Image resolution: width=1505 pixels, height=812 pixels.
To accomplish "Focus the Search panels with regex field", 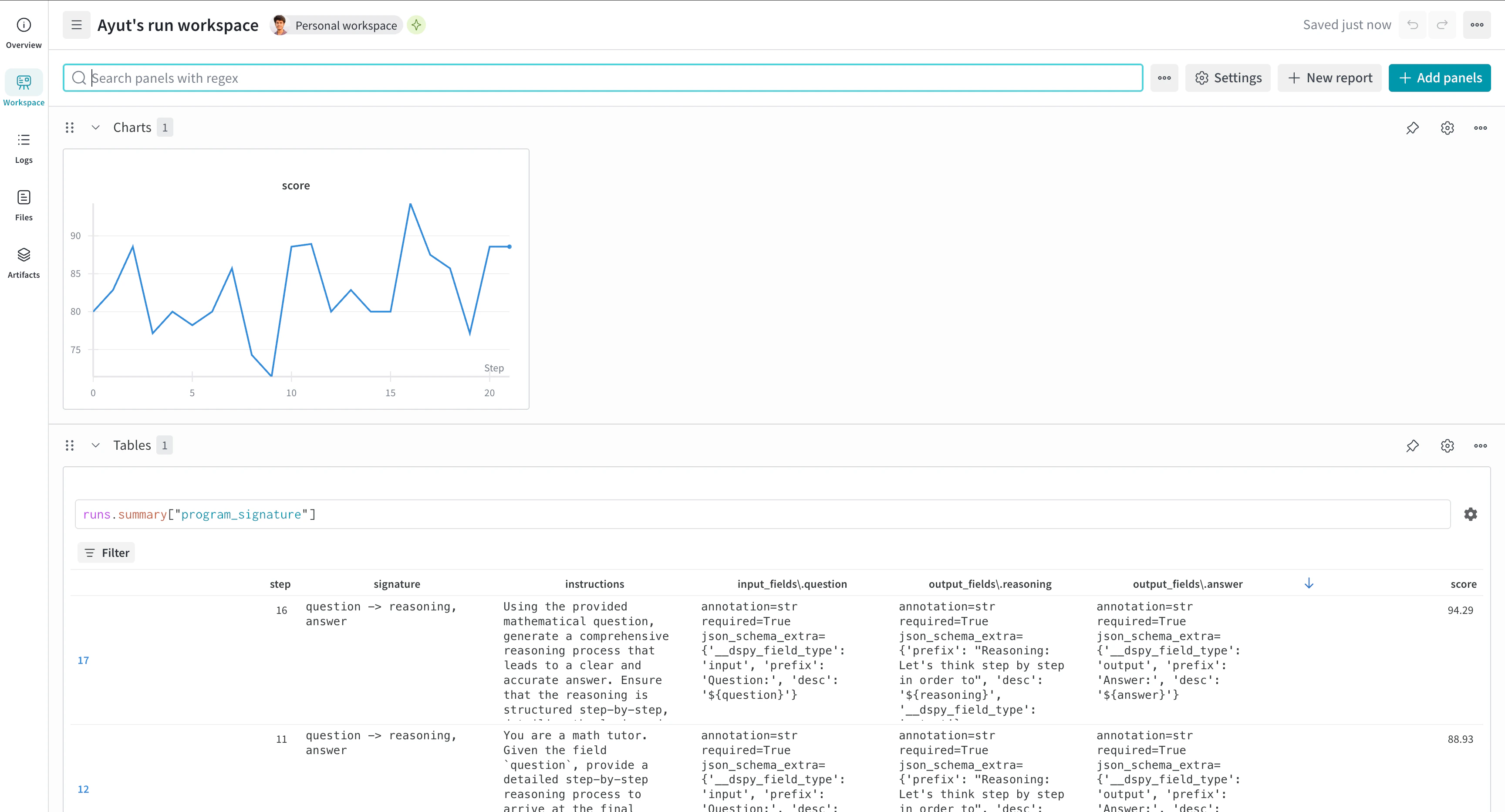I will point(602,77).
